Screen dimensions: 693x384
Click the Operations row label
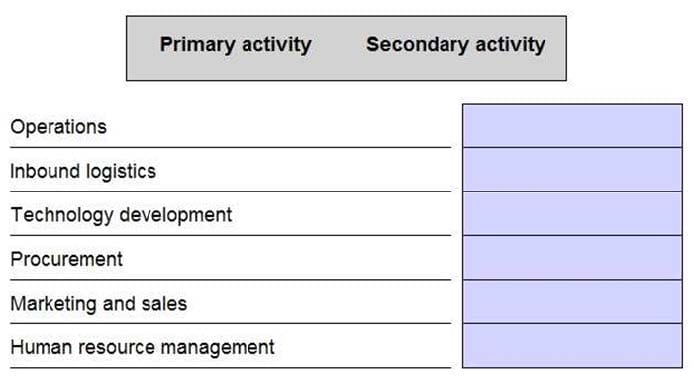(x=58, y=127)
